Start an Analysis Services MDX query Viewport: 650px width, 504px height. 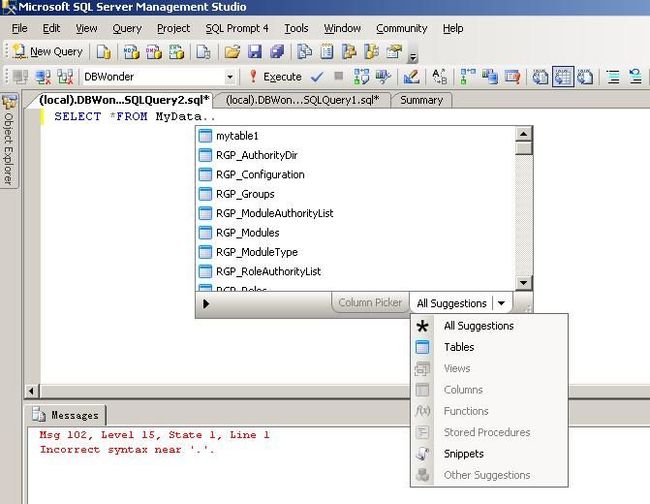click(x=131, y=52)
